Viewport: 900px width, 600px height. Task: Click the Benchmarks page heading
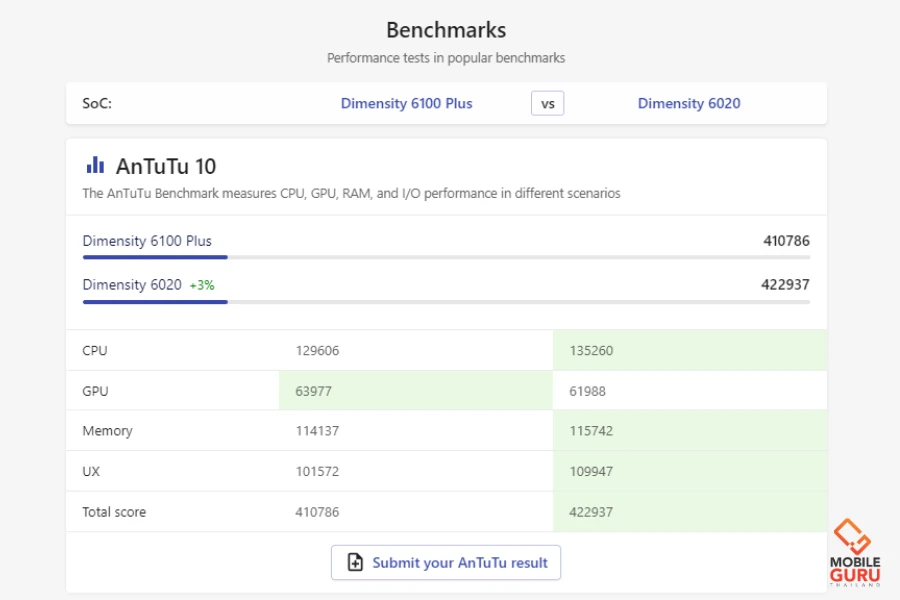(446, 30)
